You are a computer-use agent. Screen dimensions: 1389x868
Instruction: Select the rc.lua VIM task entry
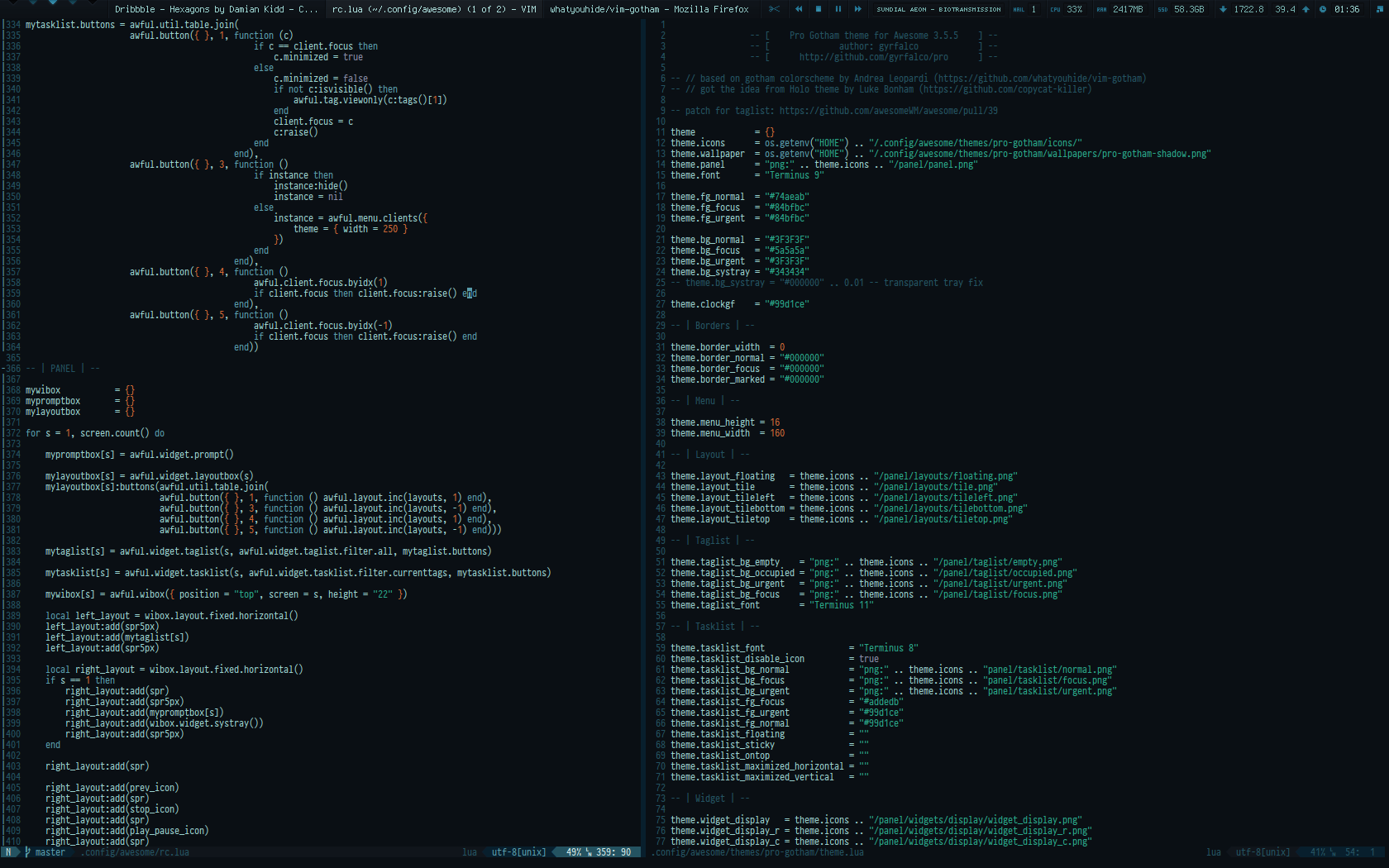pyautogui.click(x=434, y=9)
